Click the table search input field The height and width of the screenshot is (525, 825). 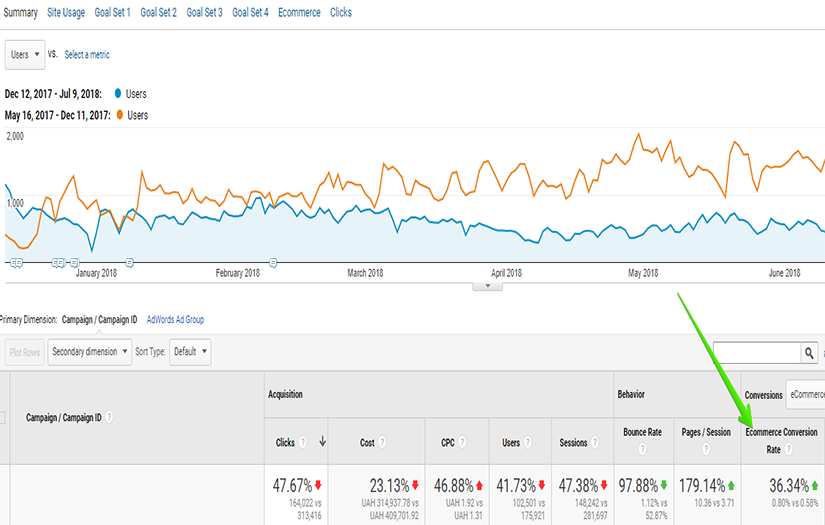(x=755, y=353)
